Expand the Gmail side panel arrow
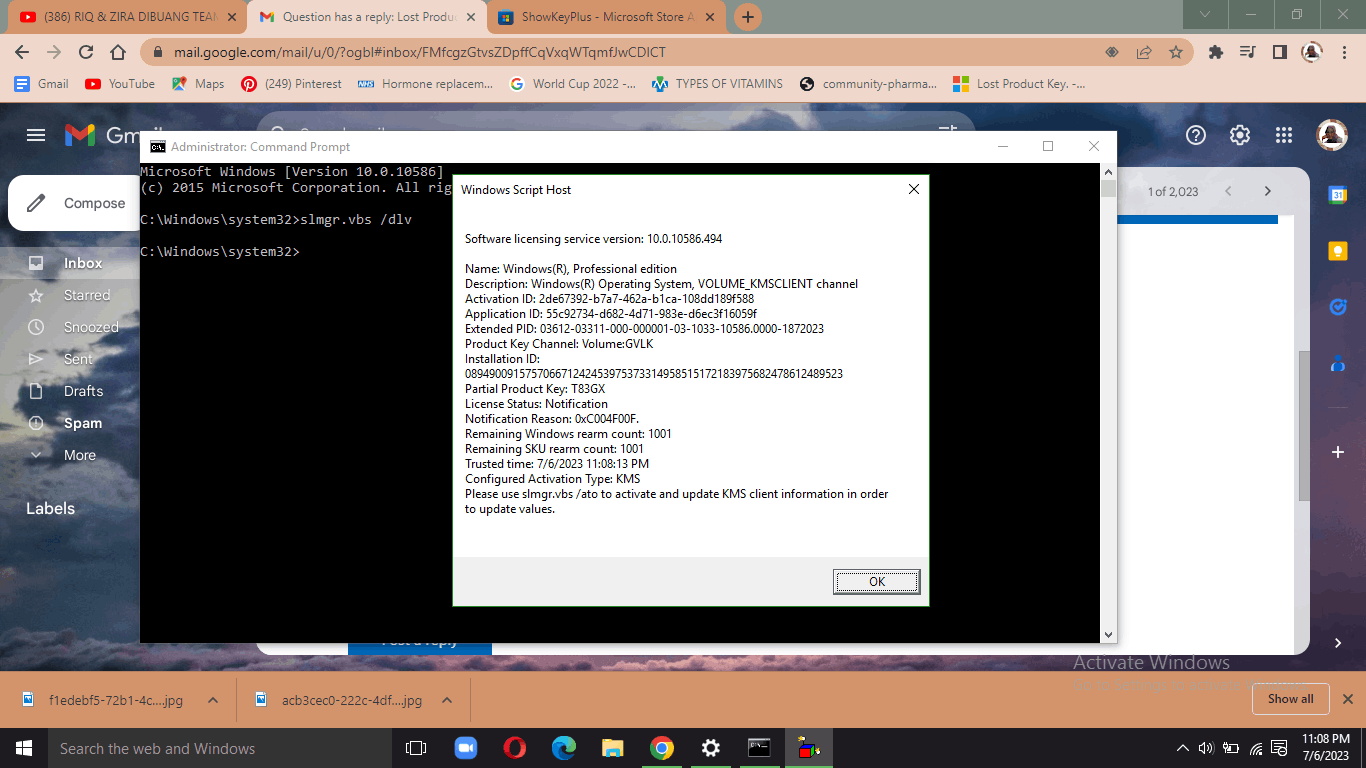This screenshot has width=1366, height=768. coord(1338,643)
